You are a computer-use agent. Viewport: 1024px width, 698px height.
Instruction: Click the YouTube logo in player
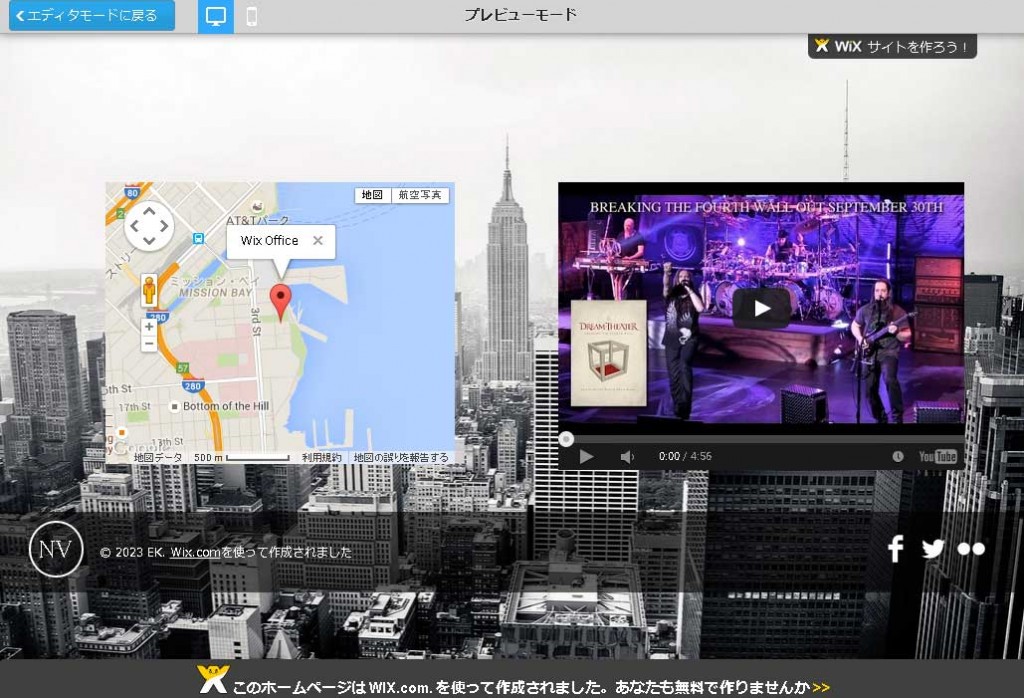[x=938, y=457]
